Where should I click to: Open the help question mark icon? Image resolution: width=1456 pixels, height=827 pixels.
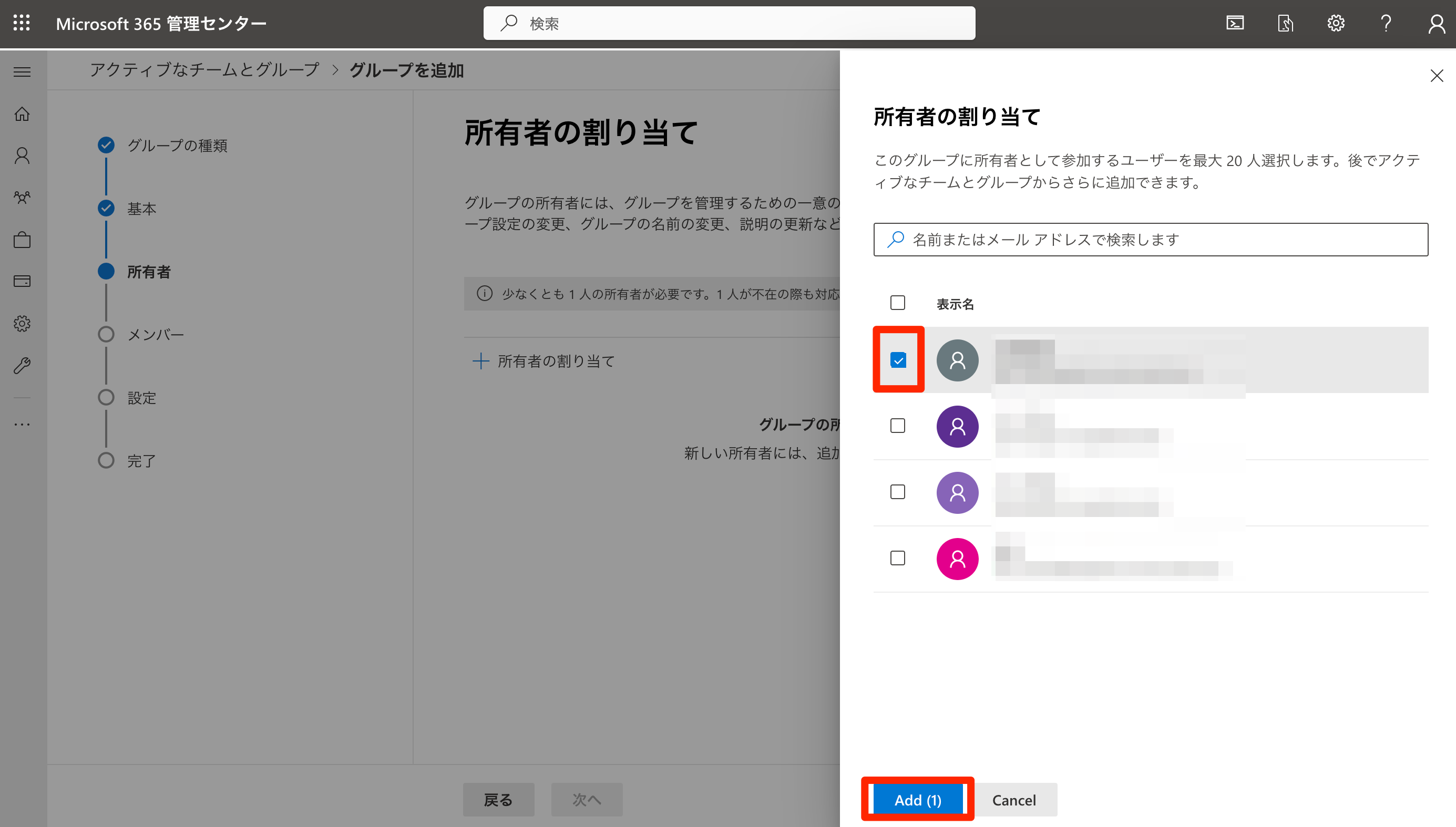(1386, 23)
